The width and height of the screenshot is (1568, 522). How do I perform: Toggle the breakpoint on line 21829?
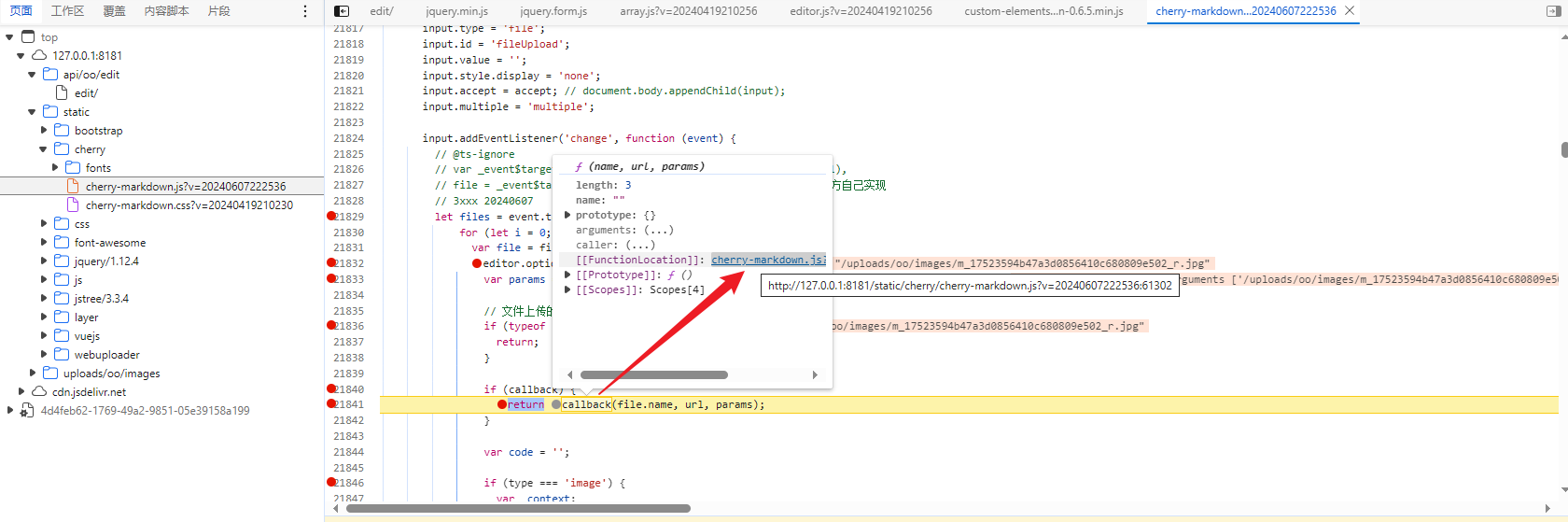coord(331,217)
